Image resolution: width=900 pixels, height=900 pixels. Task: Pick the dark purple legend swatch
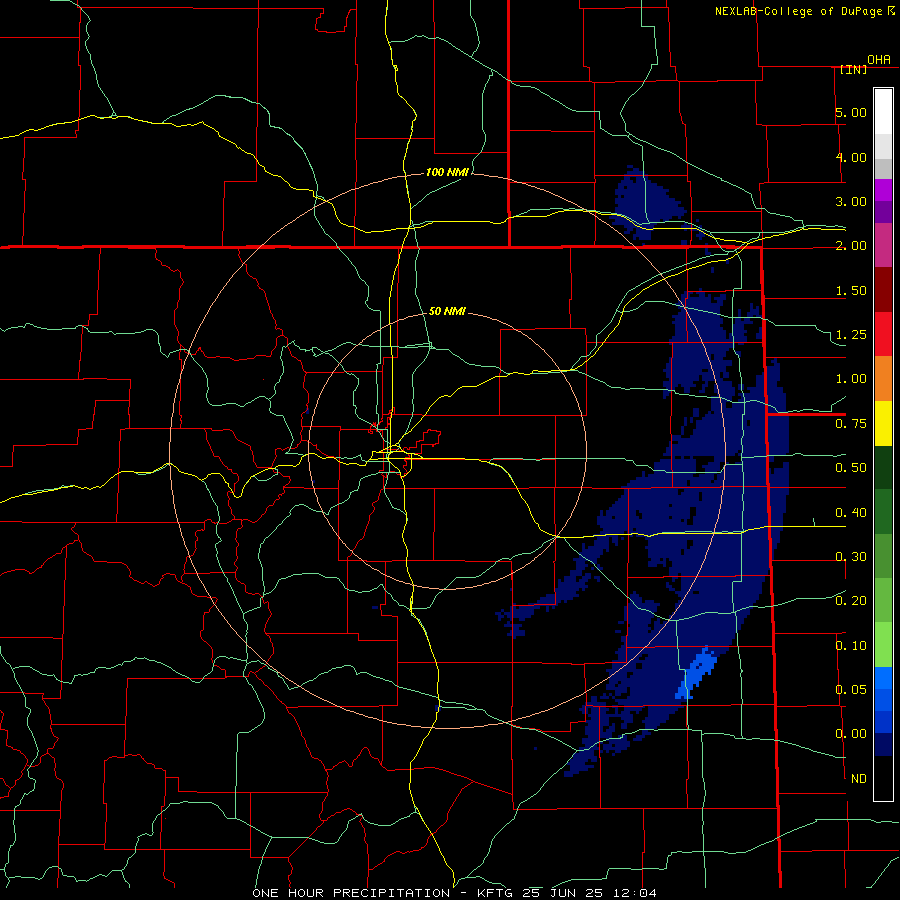click(x=883, y=212)
